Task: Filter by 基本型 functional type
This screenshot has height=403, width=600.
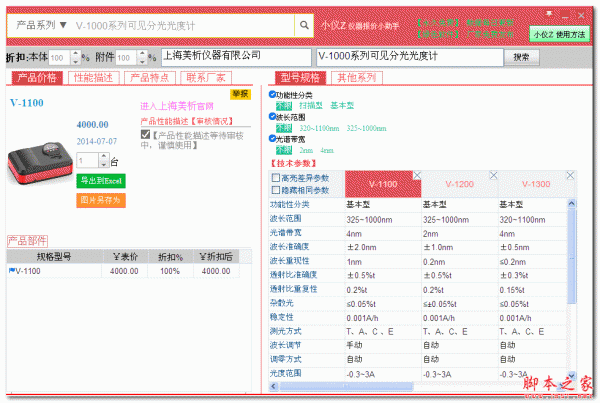Action: pos(342,106)
